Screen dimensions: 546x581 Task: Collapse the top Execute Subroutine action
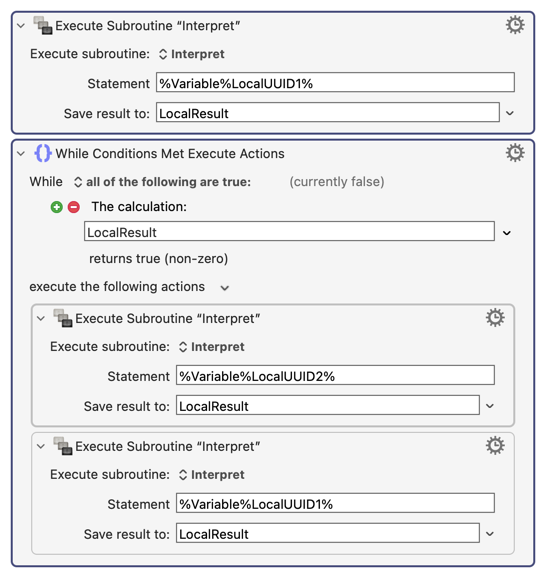[21, 26]
